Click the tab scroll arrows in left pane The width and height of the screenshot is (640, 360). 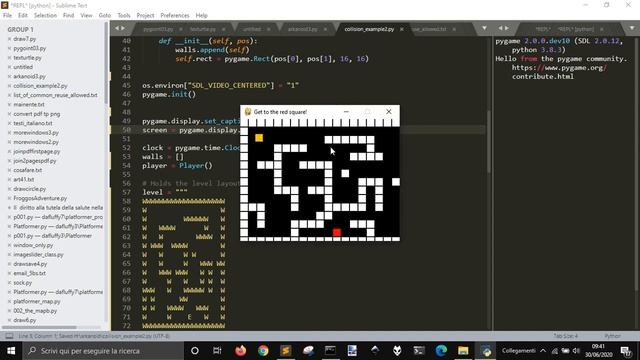coord(120,28)
